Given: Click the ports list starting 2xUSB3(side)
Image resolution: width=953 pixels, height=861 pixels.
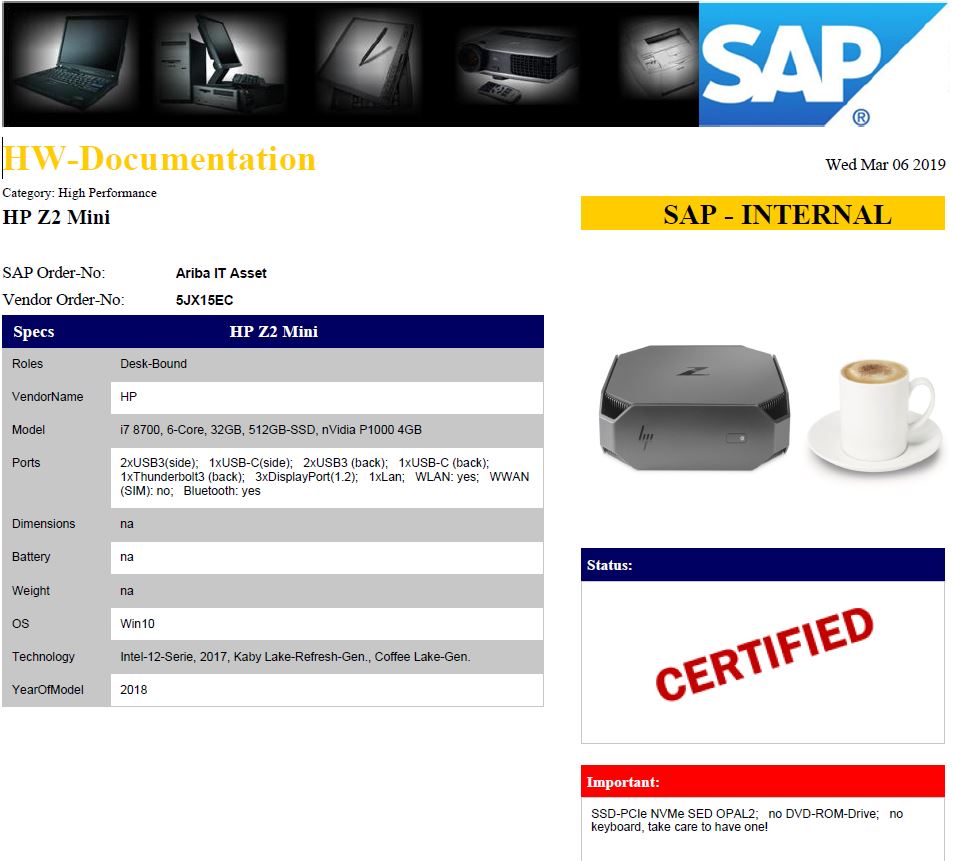Looking at the screenshot, I should 325,476.
